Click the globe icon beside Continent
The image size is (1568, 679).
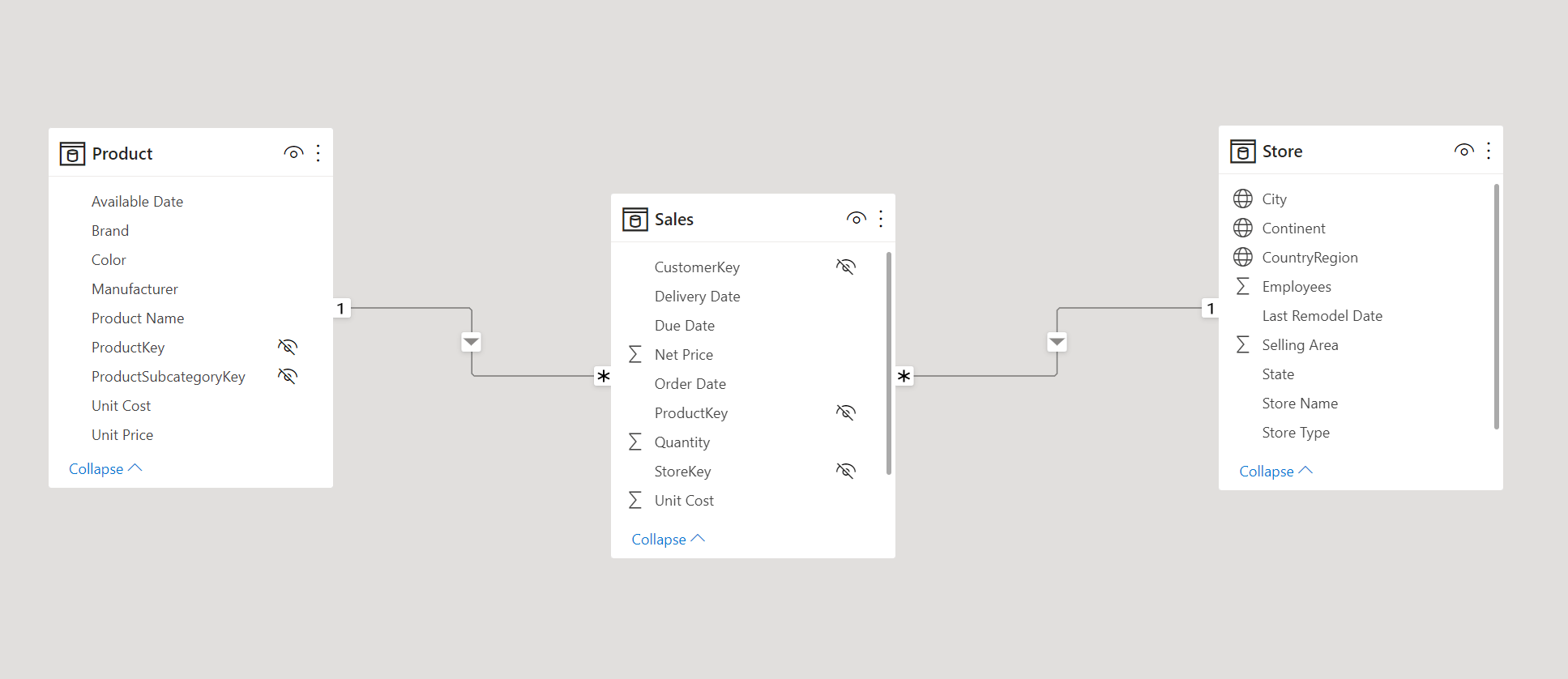[x=1242, y=228]
